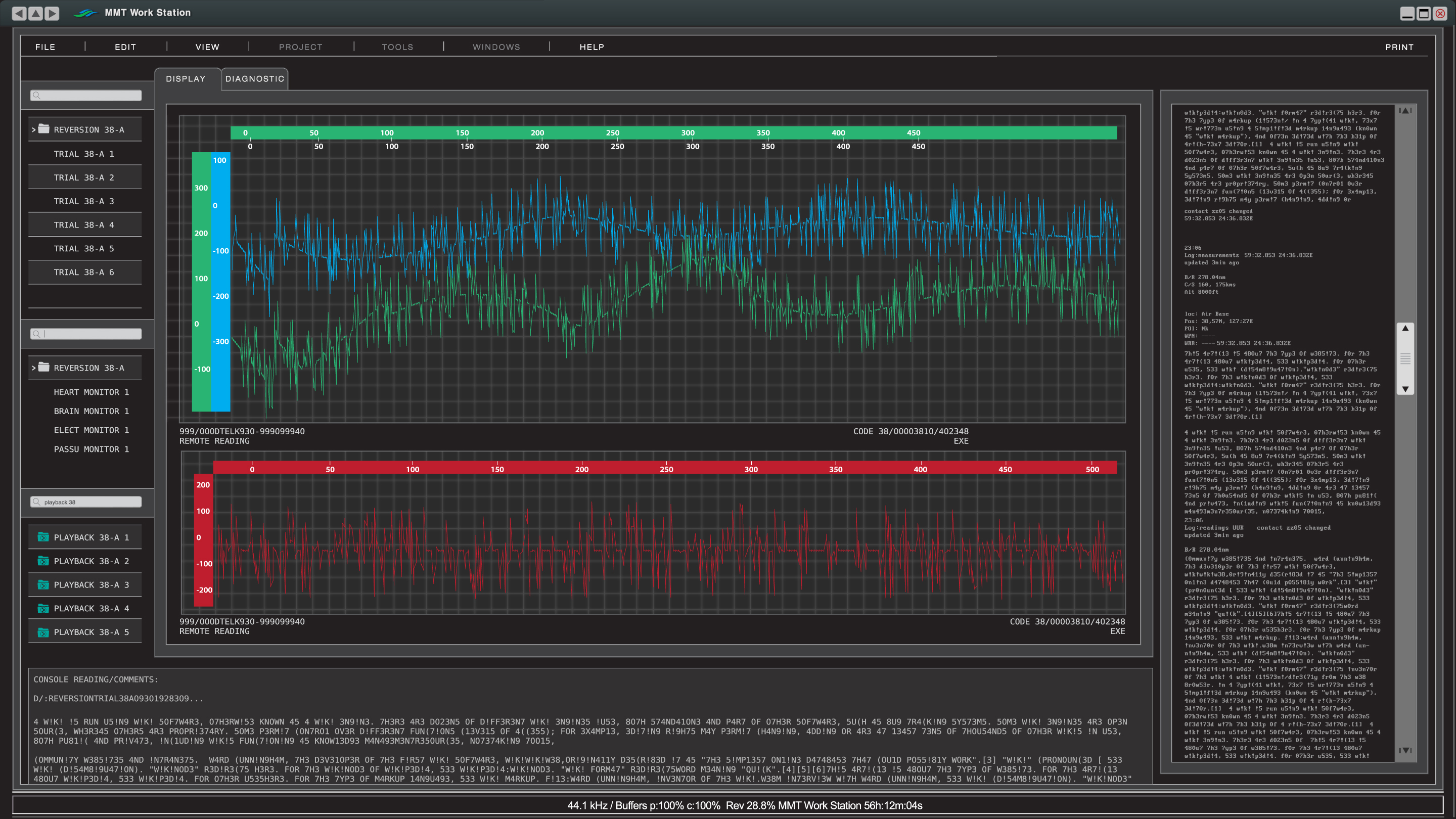Click the middle search input field
Viewport: 1456px width, 819px height.
(x=86, y=334)
